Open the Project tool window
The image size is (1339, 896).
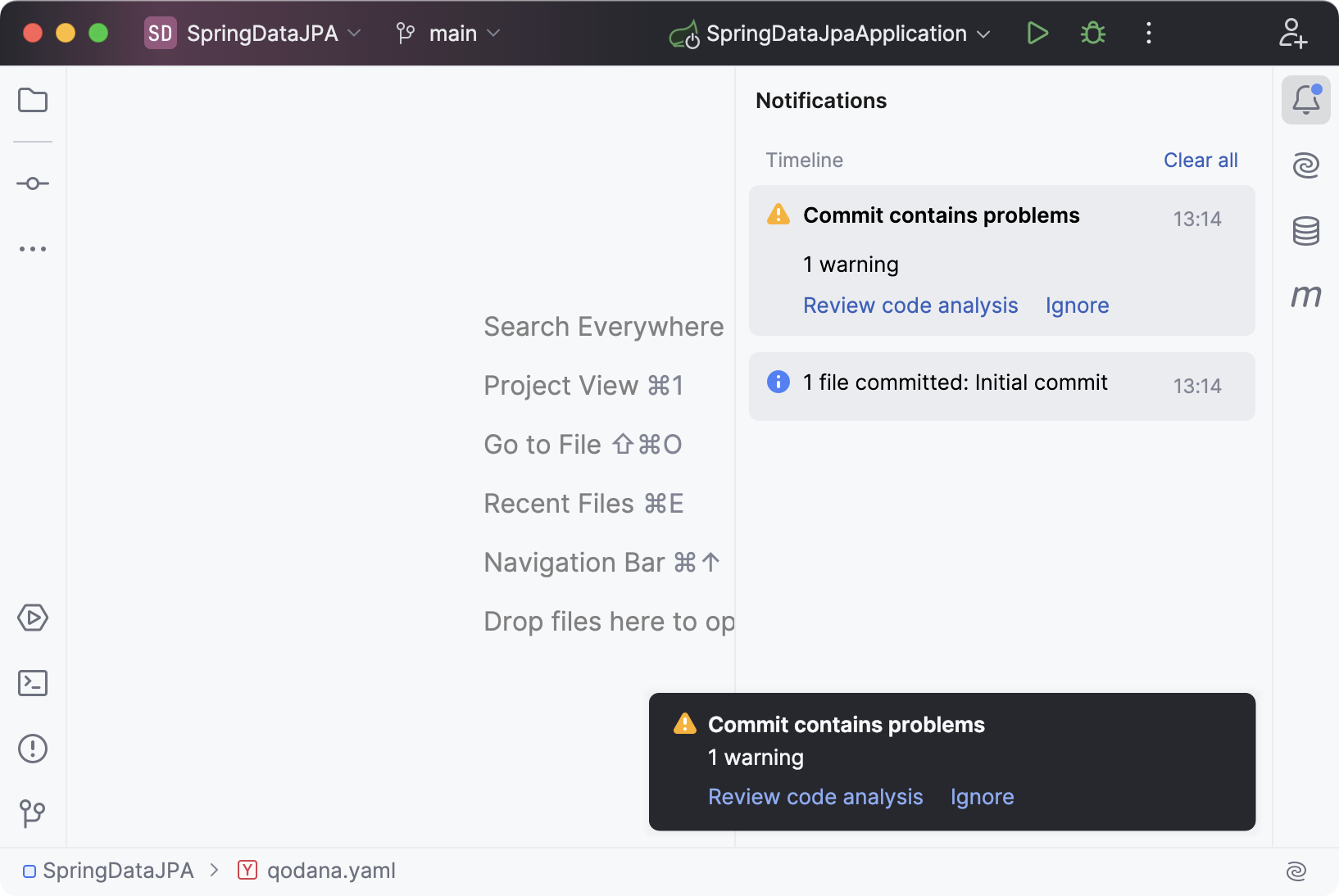33,100
